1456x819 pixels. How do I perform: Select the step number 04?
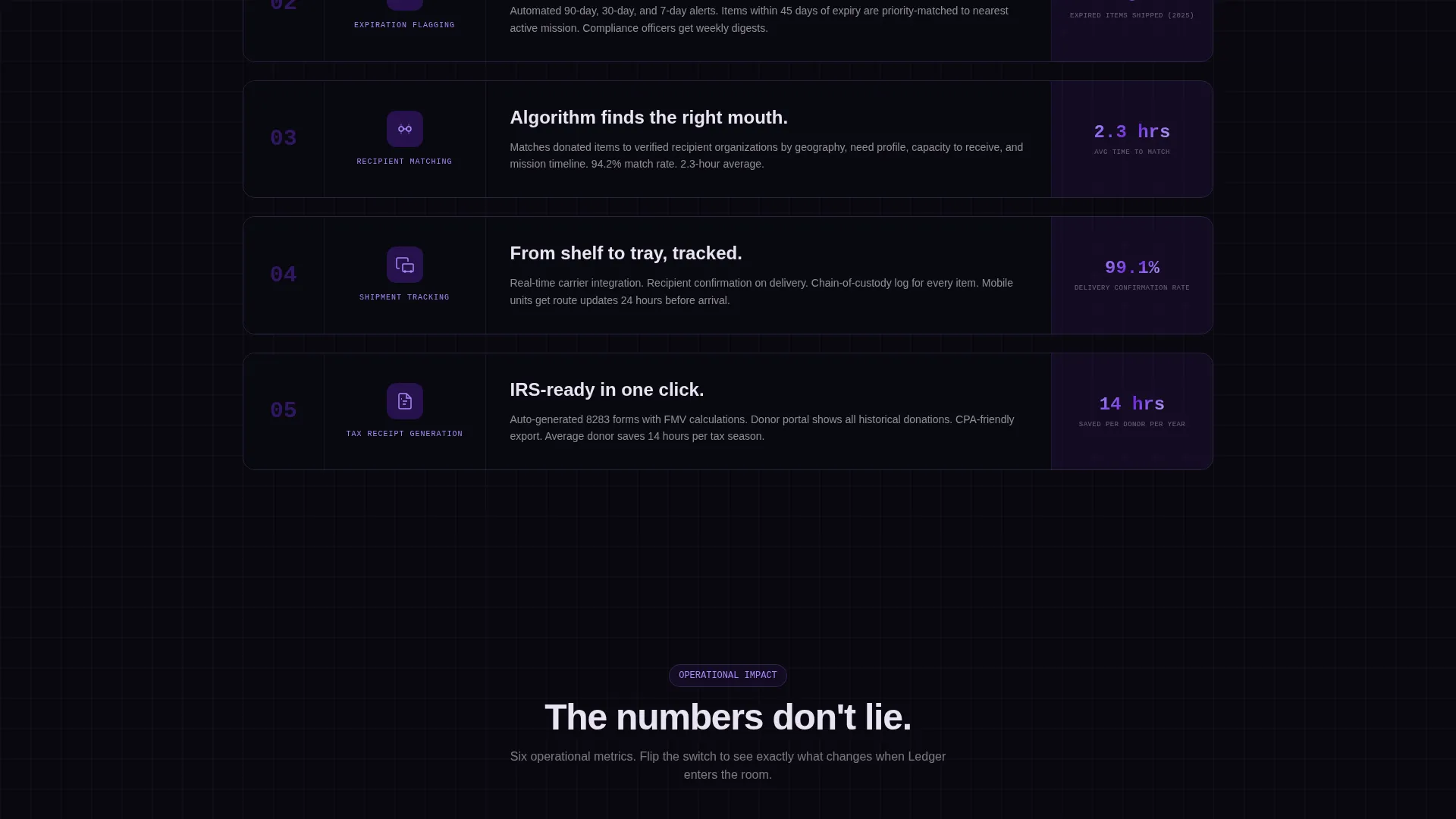click(x=284, y=275)
